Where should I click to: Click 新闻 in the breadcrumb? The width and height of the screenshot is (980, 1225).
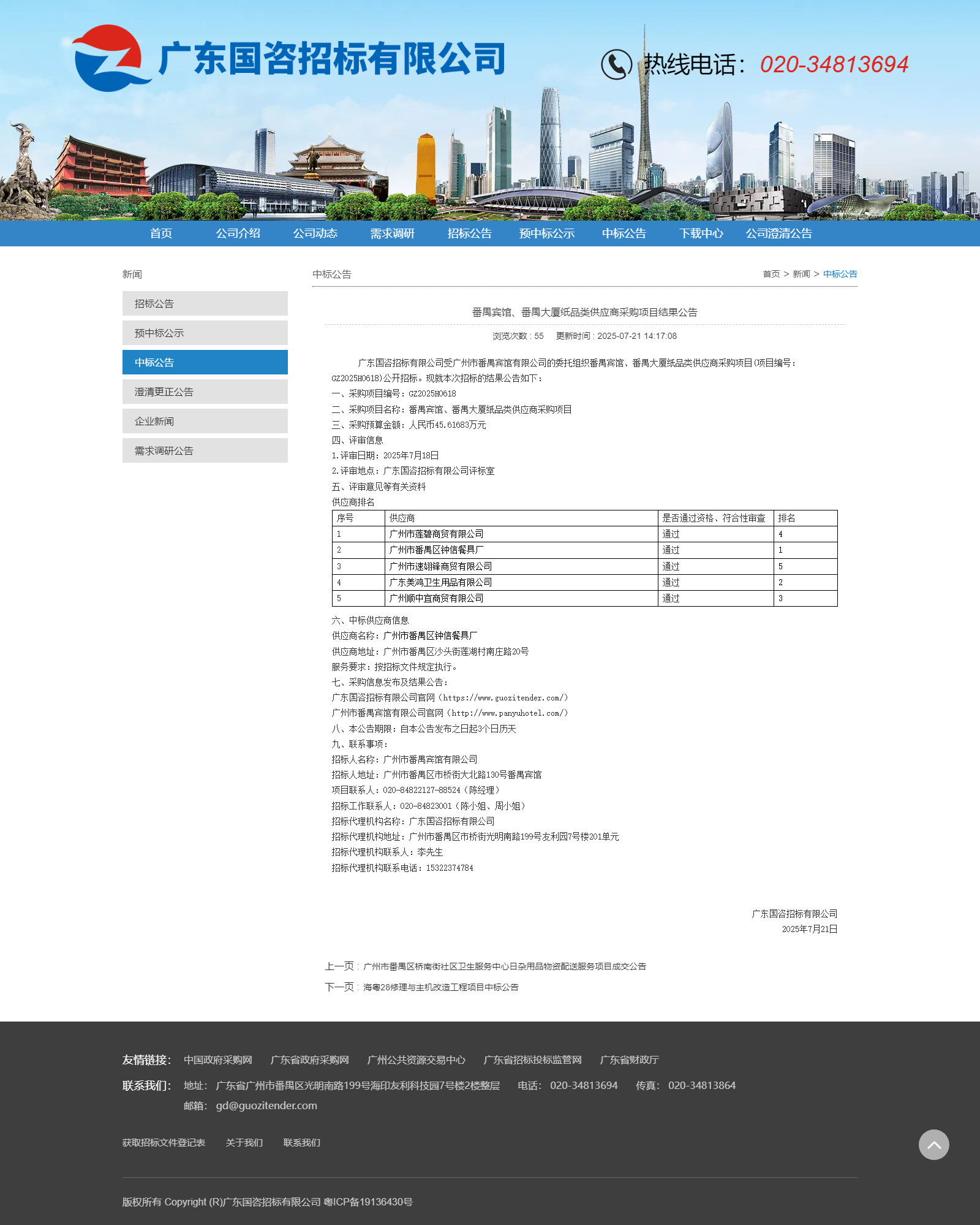click(x=801, y=274)
